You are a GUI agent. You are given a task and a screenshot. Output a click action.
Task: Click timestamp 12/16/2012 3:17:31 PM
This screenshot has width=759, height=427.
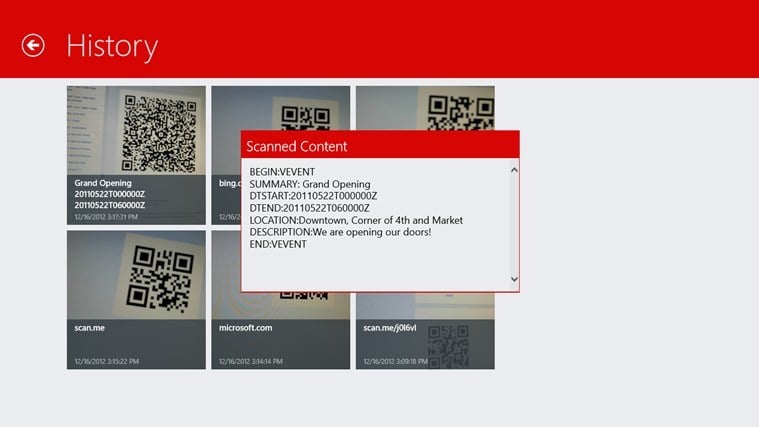click(x=106, y=217)
